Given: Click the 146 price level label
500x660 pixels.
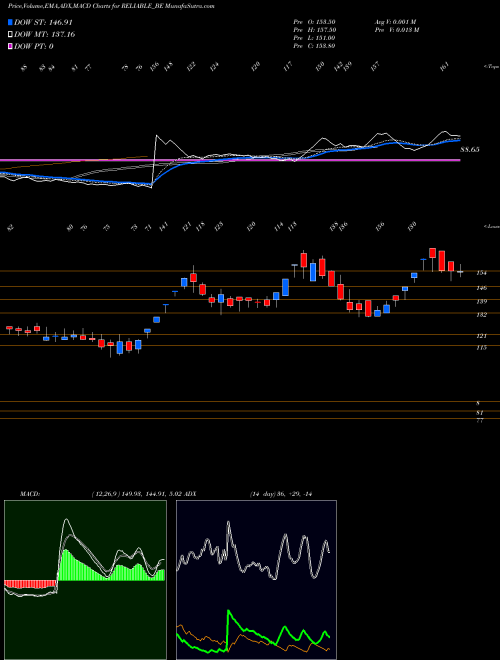Looking at the screenshot, I should tap(482, 288).
